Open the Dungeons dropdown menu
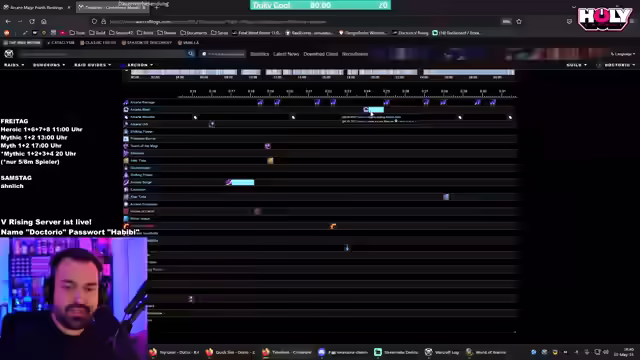640x360 pixels. tap(49, 65)
